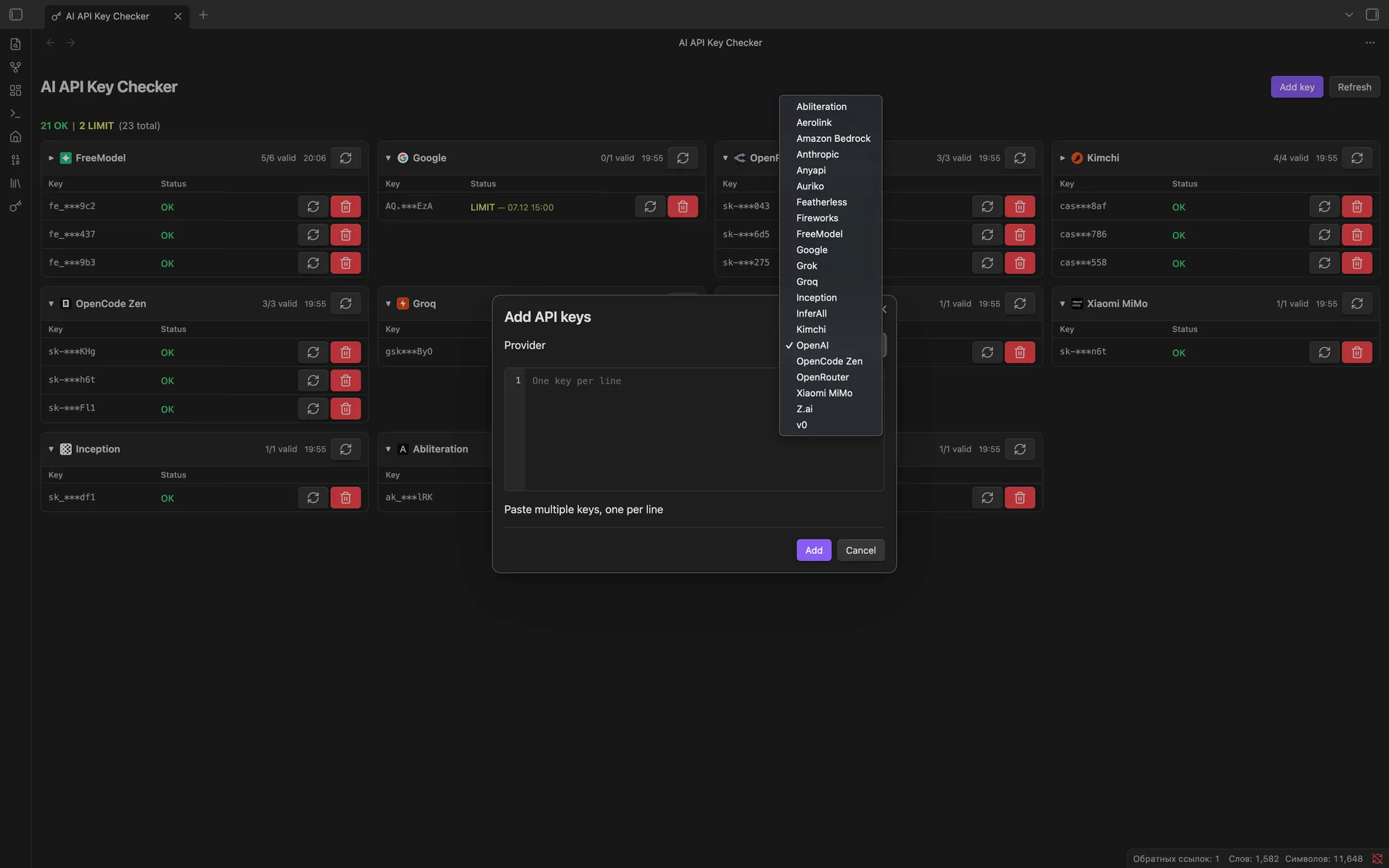Pick OpenRouter in provider dropdown

tap(830, 377)
